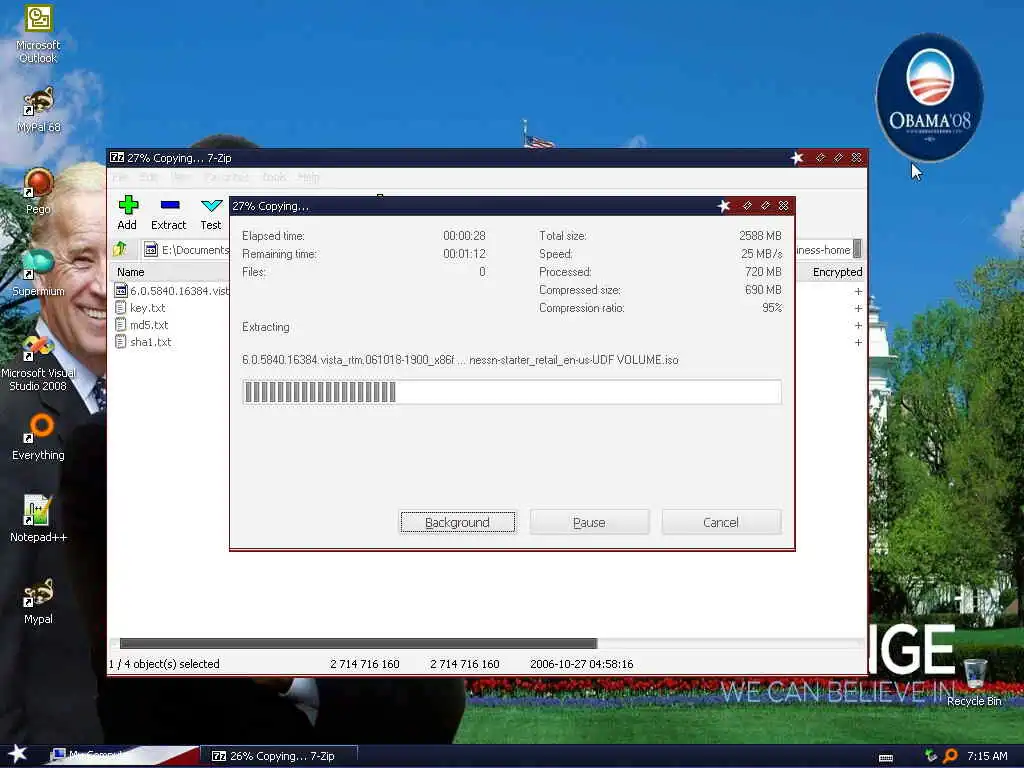Open the Tools menu in 7-Zip
The image size is (1024, 768).
274,177
